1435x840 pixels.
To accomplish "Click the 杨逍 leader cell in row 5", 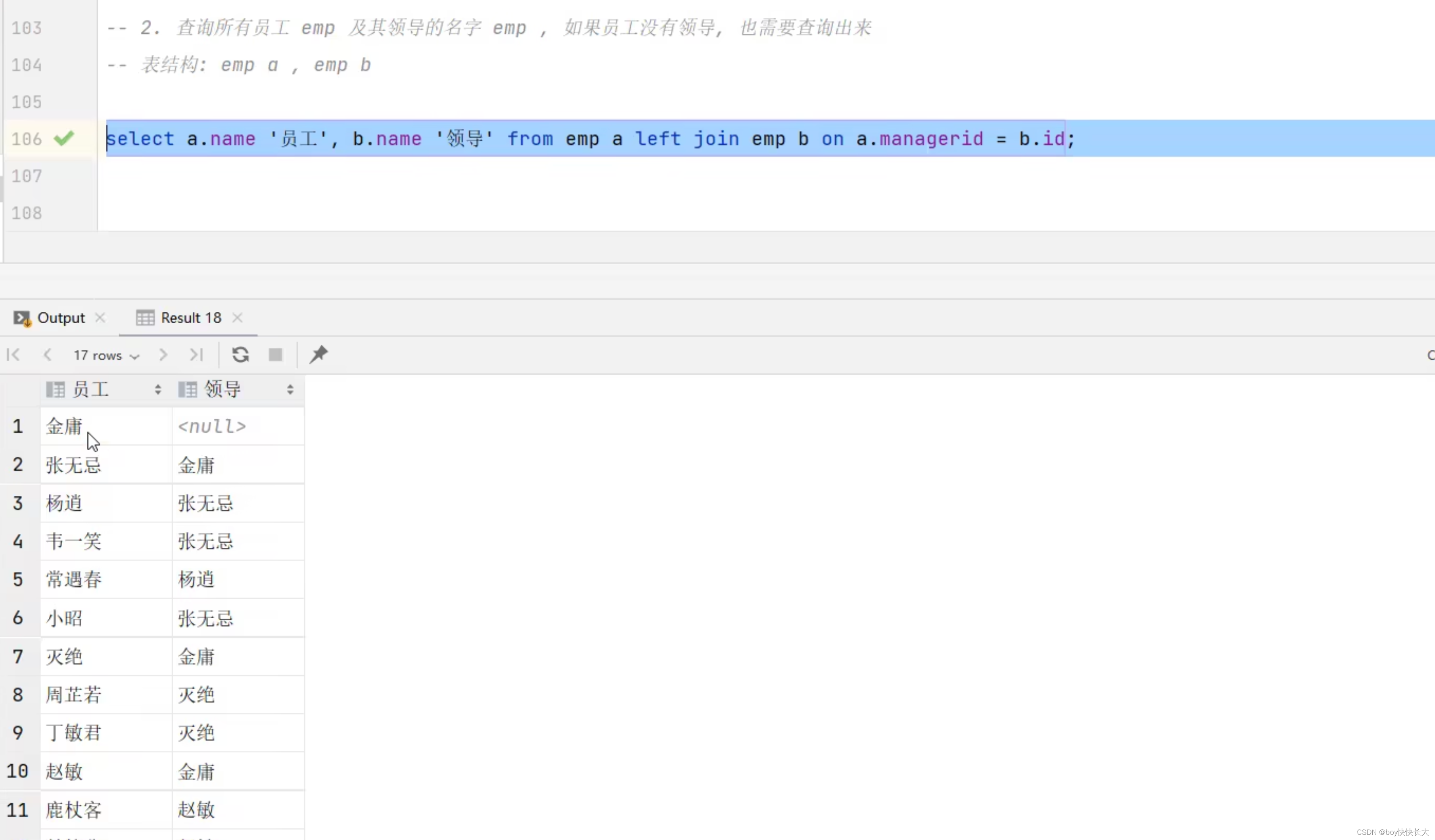I will pyautogui.click(x=238, y=579).
